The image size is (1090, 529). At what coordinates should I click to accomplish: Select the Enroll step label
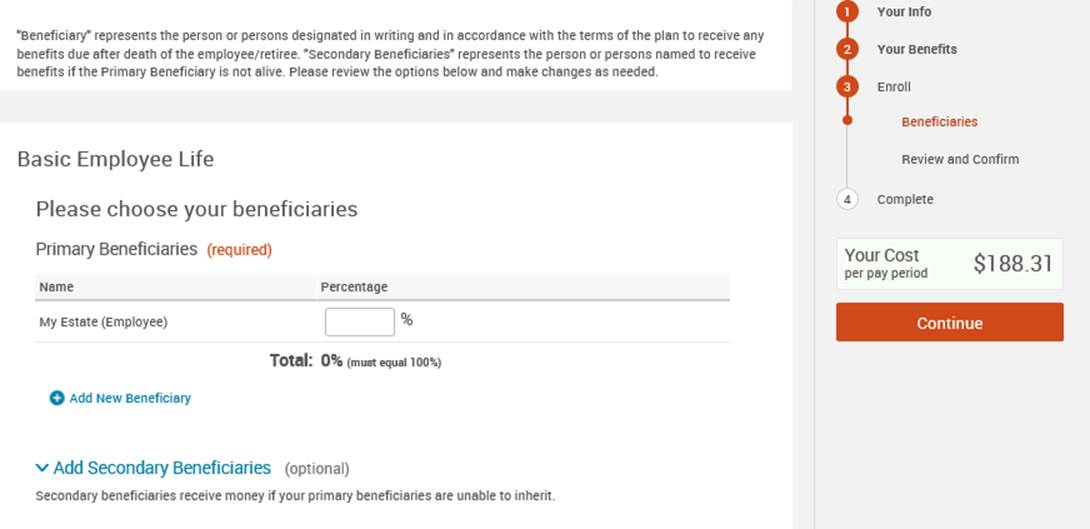click(894, 87)
